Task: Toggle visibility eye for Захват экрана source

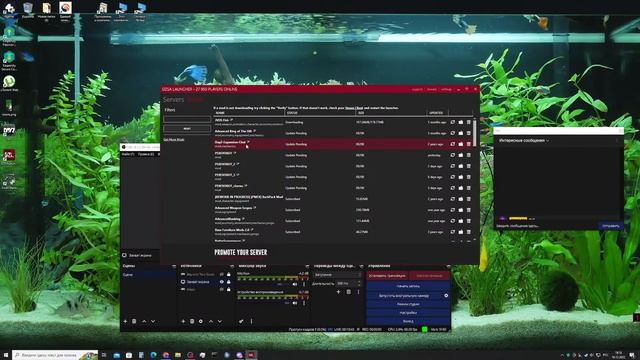Action: click(222, 282)
